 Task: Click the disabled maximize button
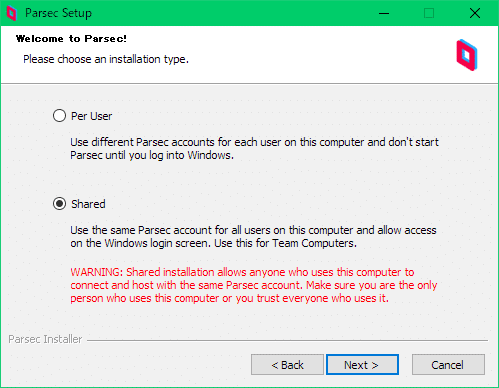click(429, 13)
